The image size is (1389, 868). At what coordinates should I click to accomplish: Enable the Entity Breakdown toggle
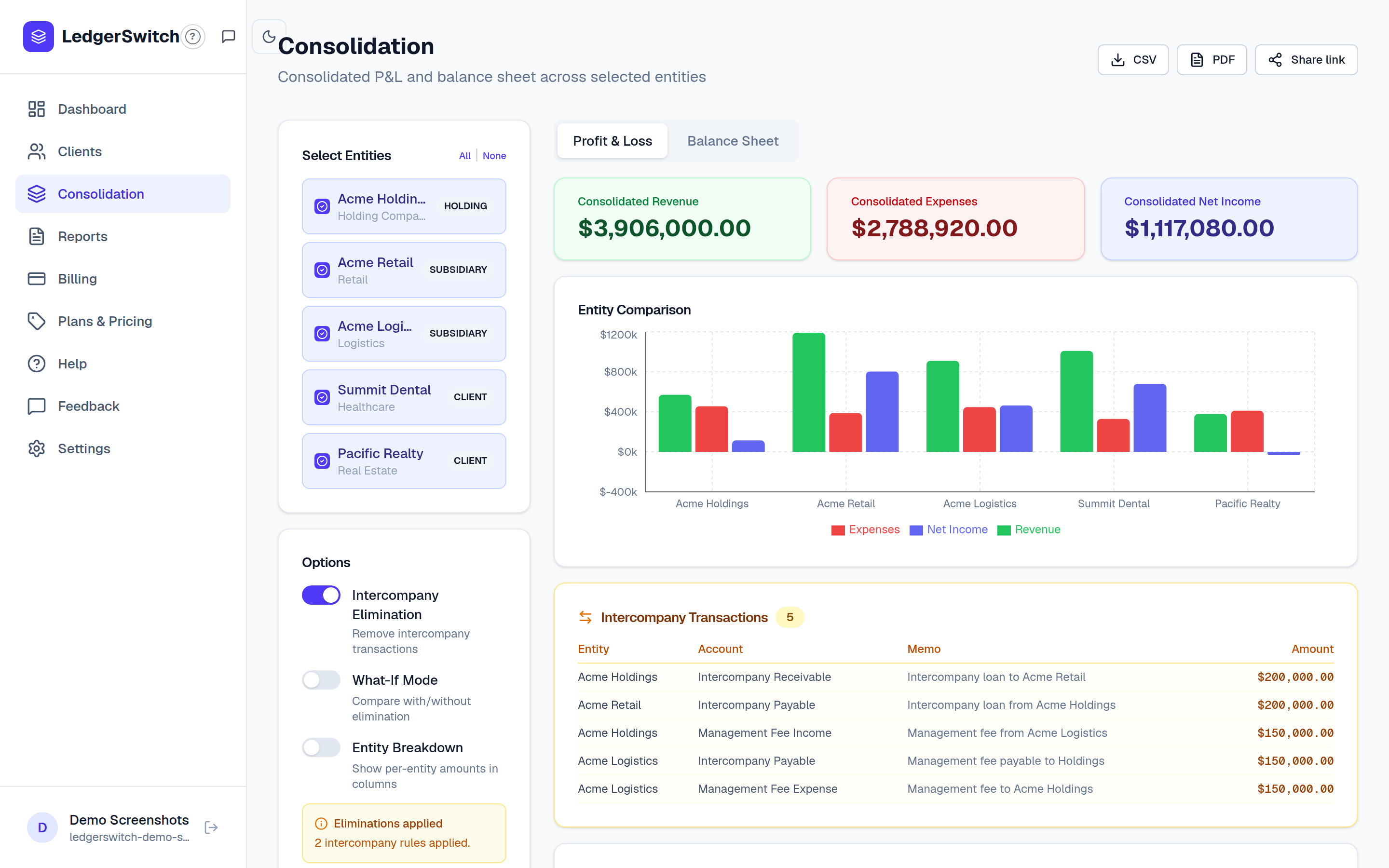coord(321,747)
